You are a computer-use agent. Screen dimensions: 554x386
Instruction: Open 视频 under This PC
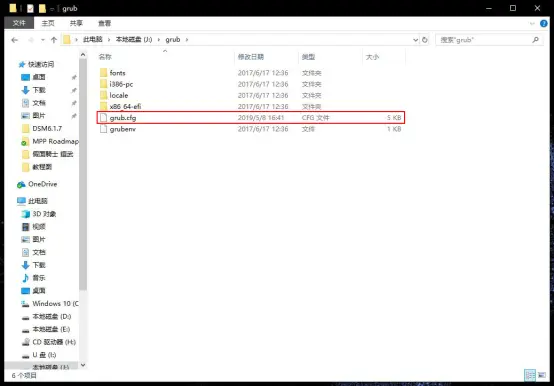[x=39, y=226]
